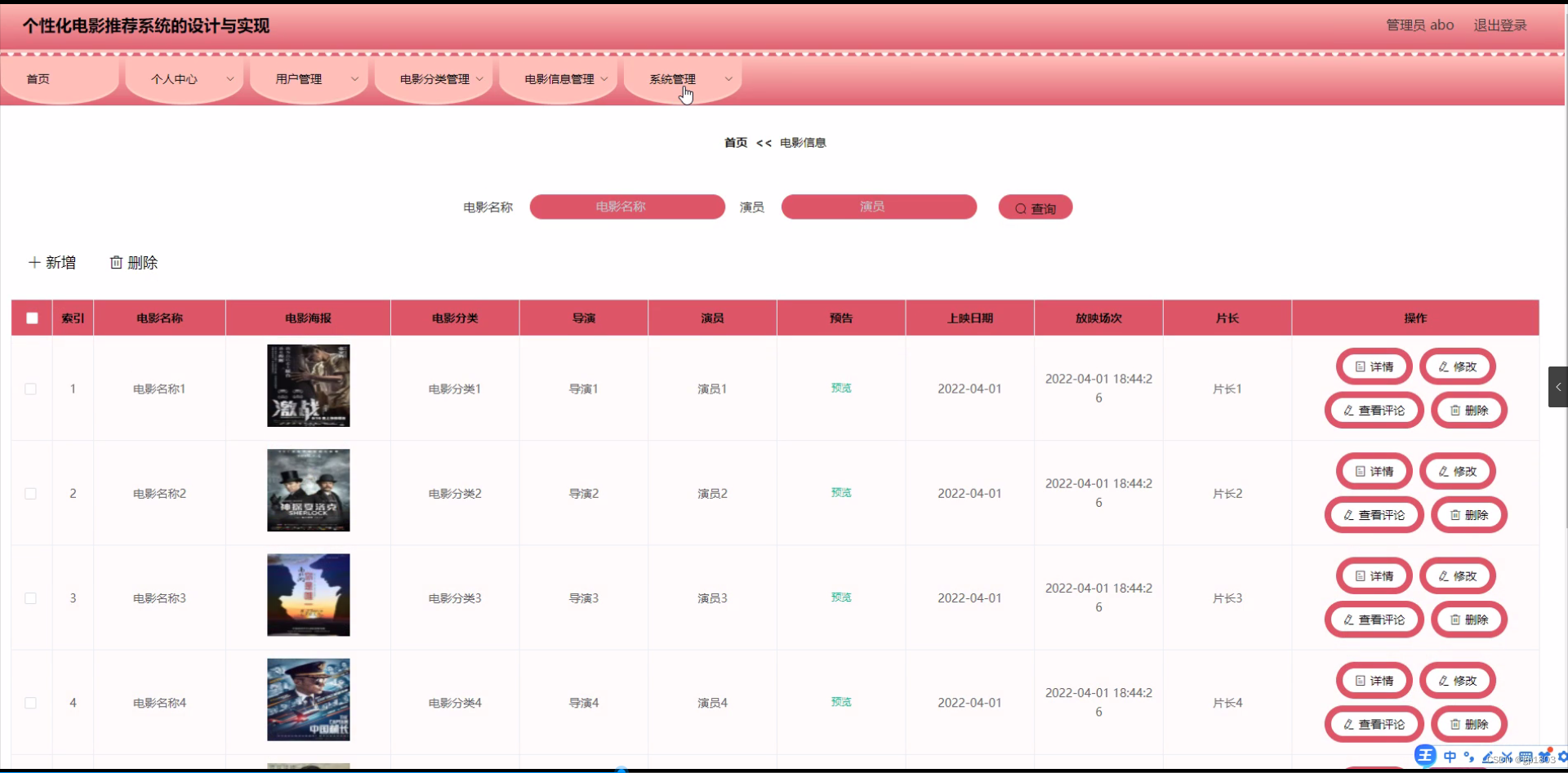This screenshot has width=1568, height=773.
Task: Click 退出登录 to log out
Action: tap(1499, 24)
